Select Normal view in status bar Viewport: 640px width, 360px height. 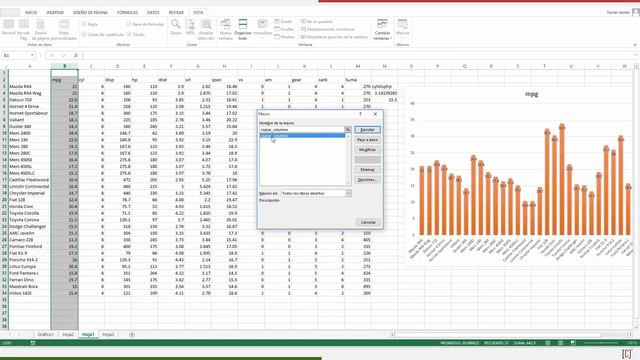(x=548, y=343)
